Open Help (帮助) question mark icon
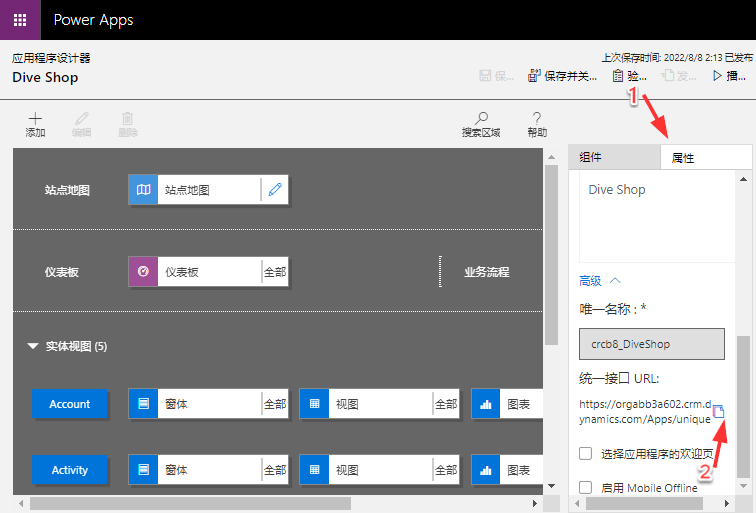756x513 pixels. [x=537, y=118]
